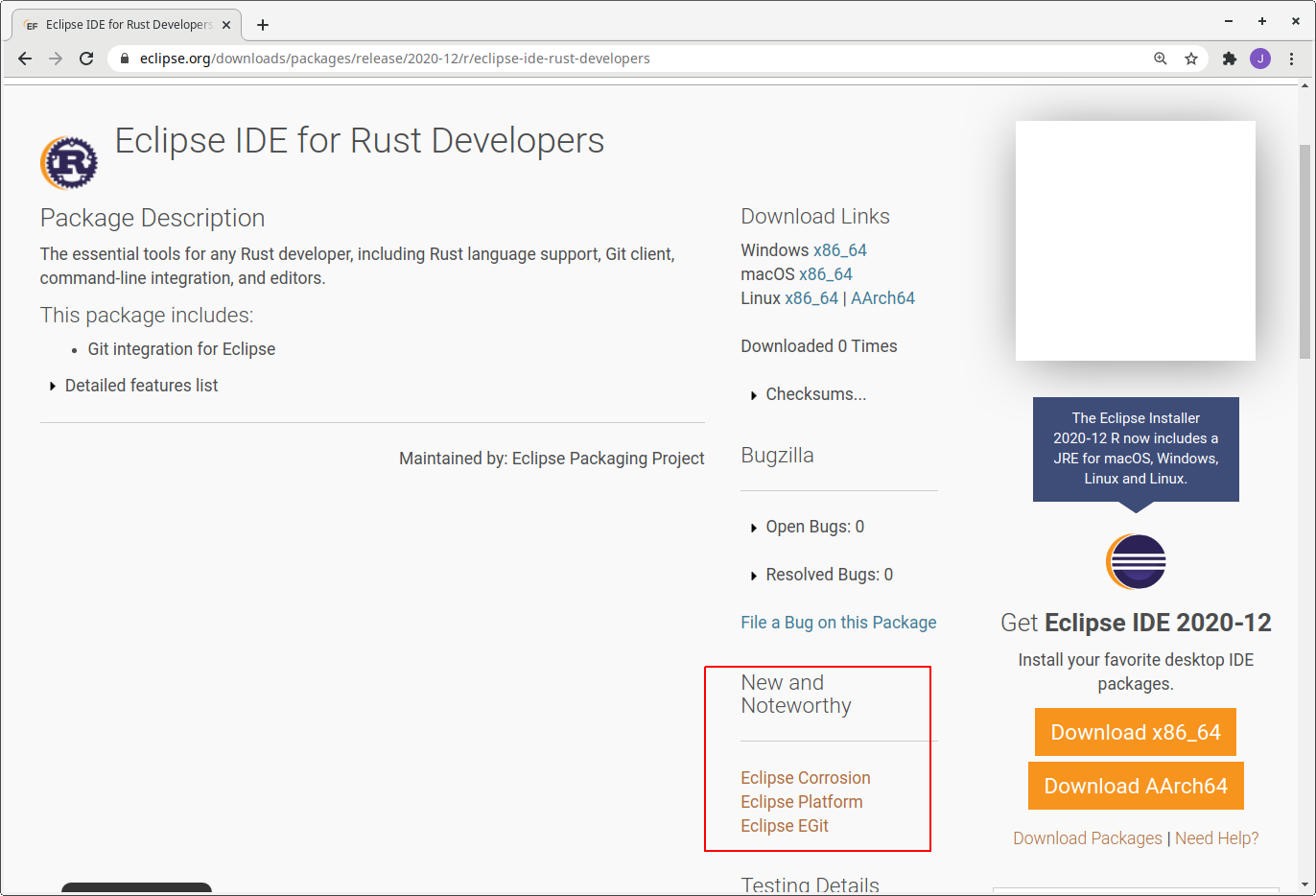This screenshot has height=896, width=1316.
Task: Click the Rust gear logo
Action: point(69,163)
